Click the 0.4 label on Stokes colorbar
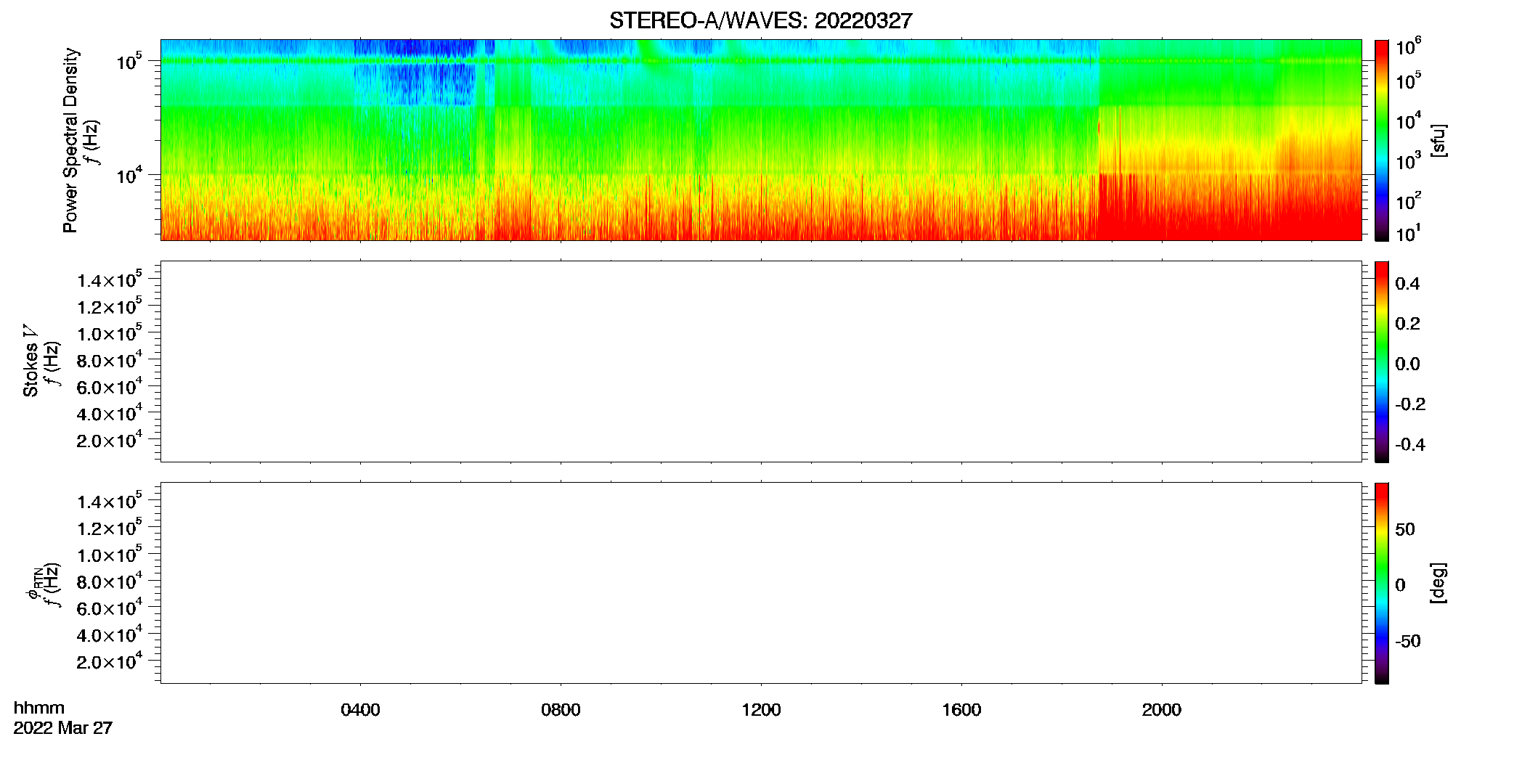1522x784 pixels. 1407,284
